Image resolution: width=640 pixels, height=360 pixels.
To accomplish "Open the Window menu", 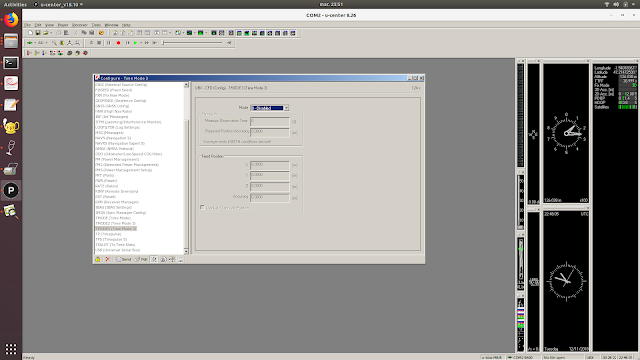I will (111, 25).
